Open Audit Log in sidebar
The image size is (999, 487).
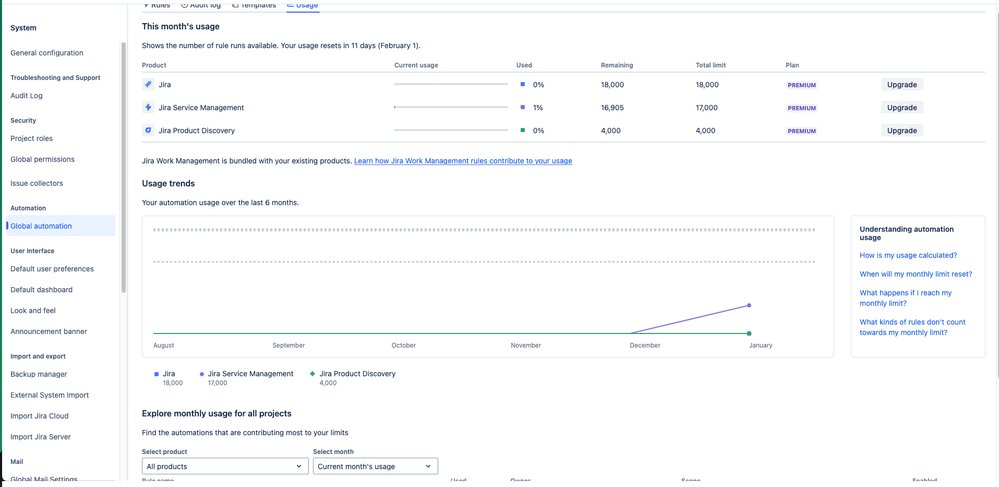point(26,96)
